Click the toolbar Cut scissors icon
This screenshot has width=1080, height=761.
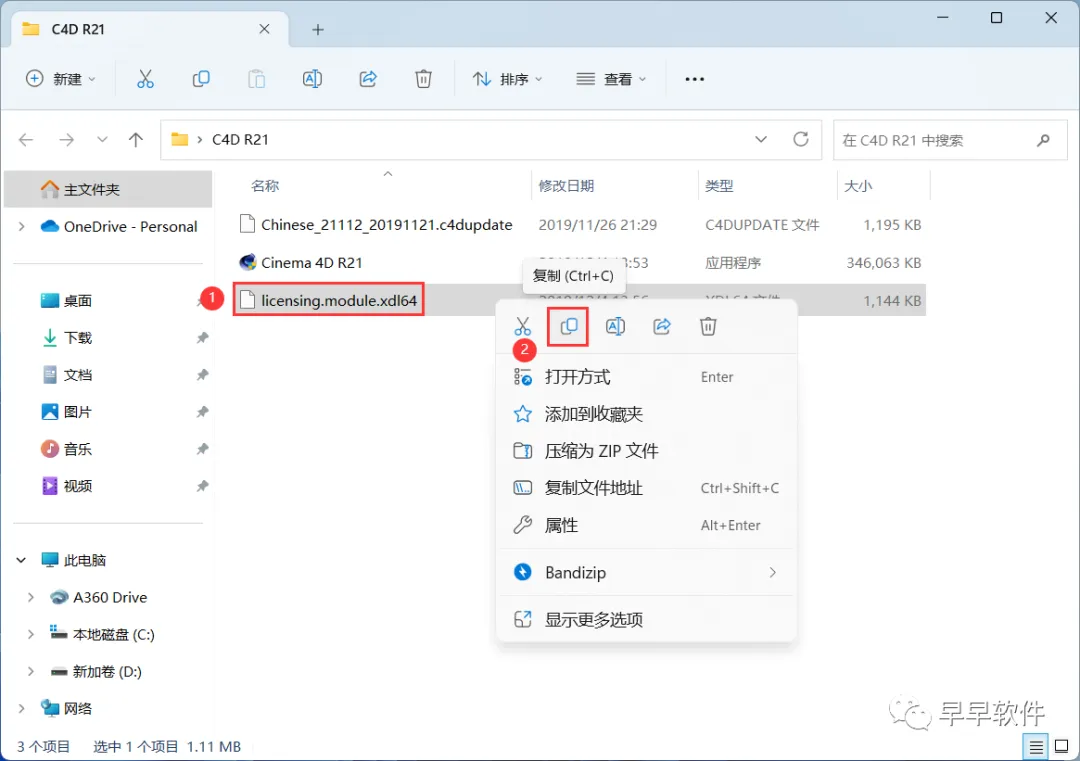pyautogui.click(x=145, y=79)
